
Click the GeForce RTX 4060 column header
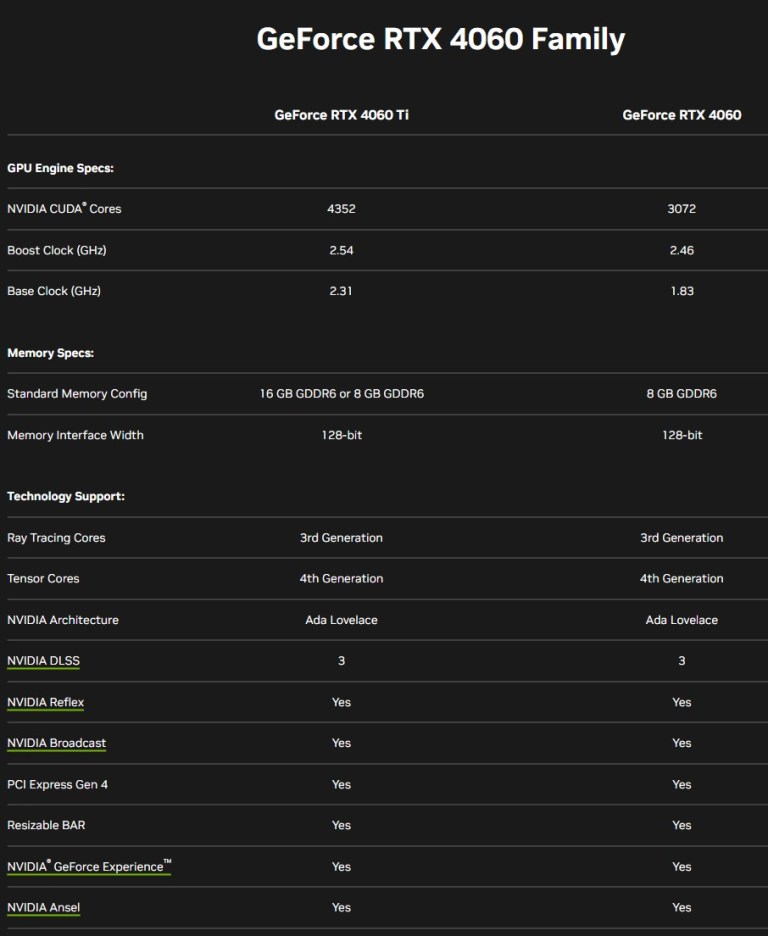[x=681, y=115]
